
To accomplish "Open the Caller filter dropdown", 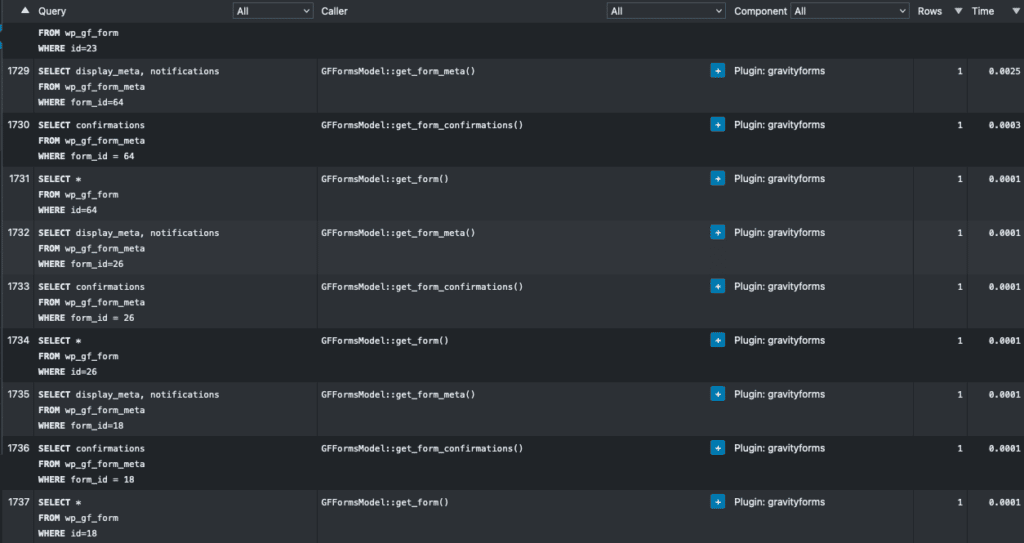I will (665, 11).
